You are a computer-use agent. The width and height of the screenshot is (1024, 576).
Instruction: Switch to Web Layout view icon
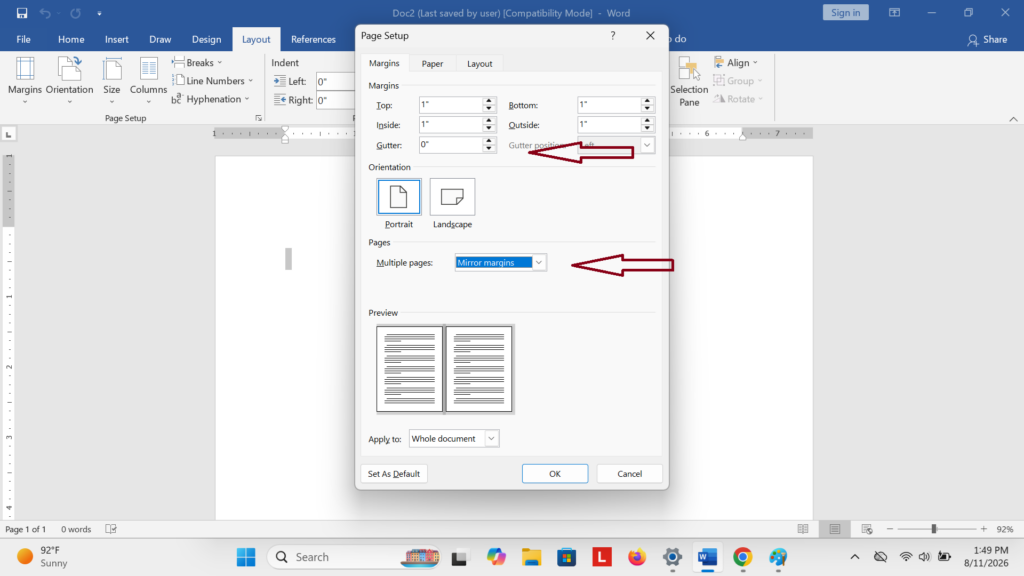pyautogui.click(x=867, y=529)
